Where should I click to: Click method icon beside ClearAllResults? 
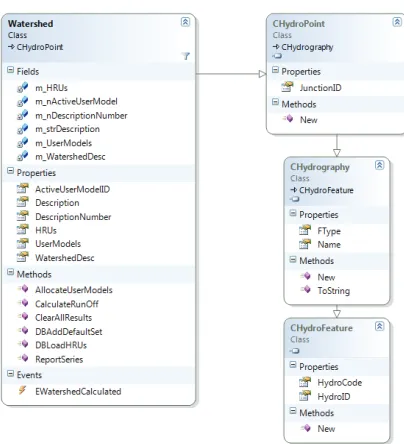(23, 317)
